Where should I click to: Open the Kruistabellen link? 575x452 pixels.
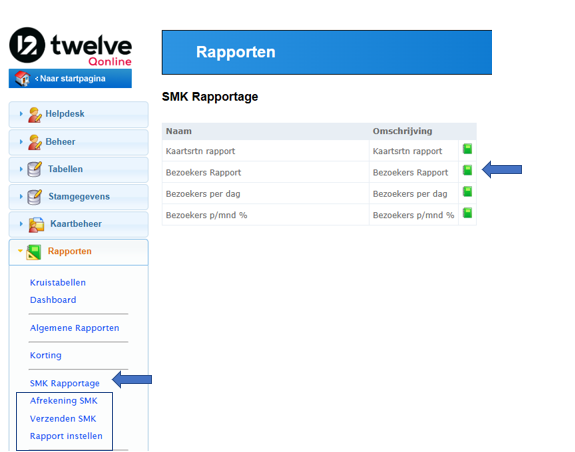(58, 283)
